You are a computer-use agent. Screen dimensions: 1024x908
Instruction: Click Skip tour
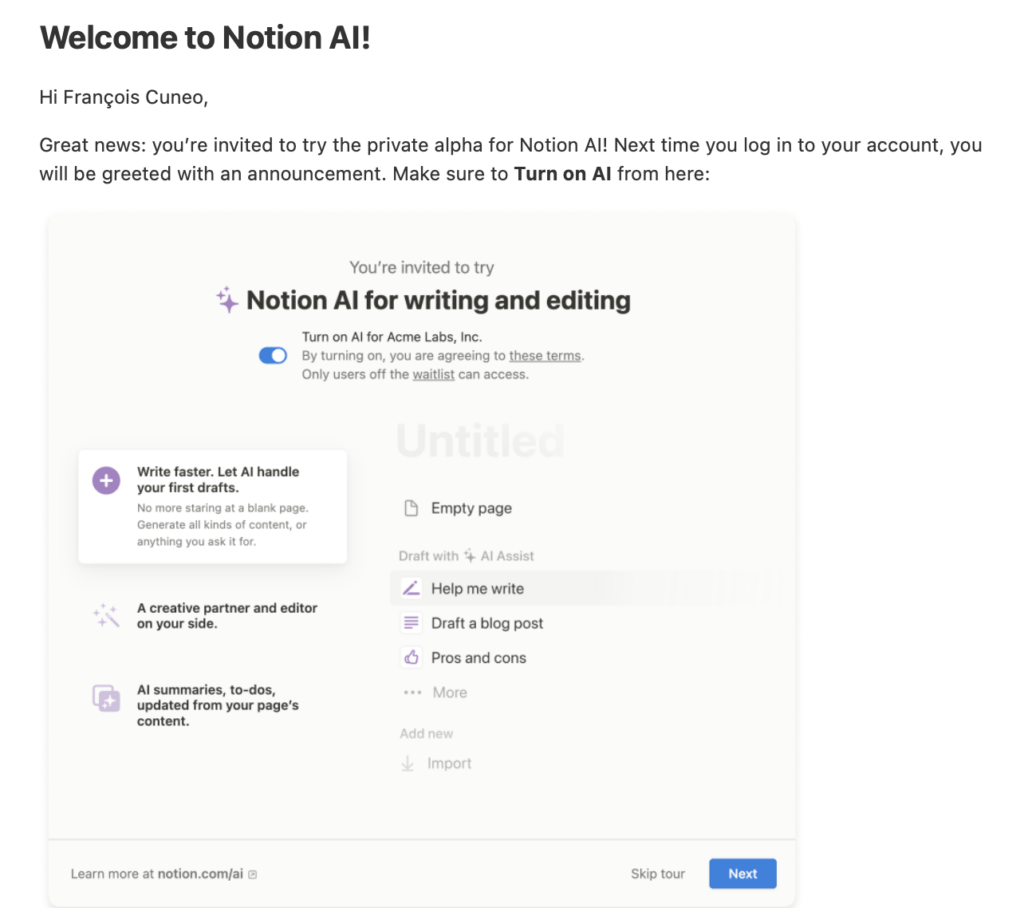coord(657,874)
